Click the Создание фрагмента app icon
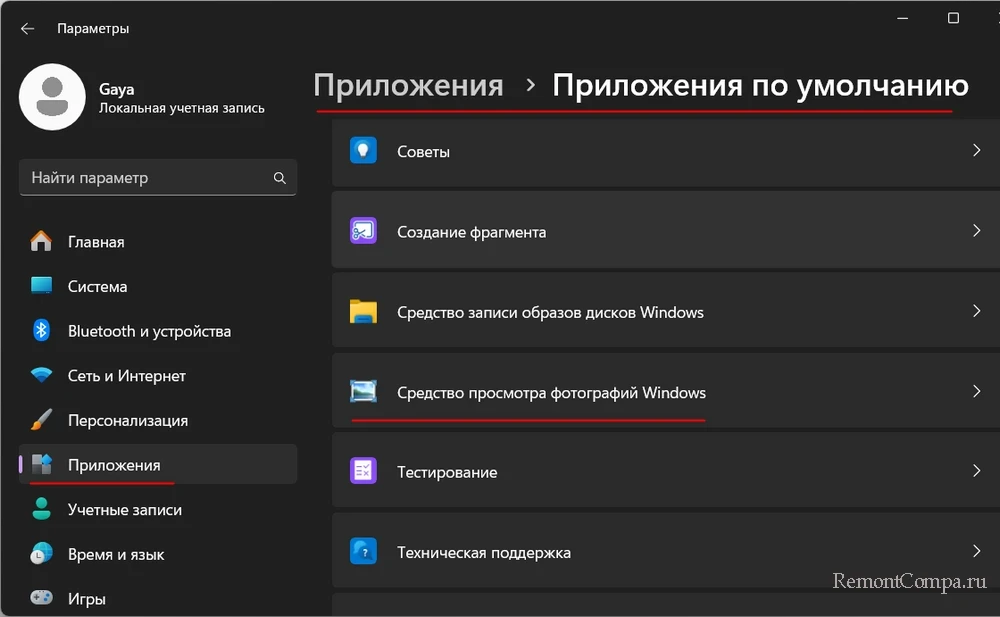The width and height of the screenshot is (1000, 617). point(362,231)
